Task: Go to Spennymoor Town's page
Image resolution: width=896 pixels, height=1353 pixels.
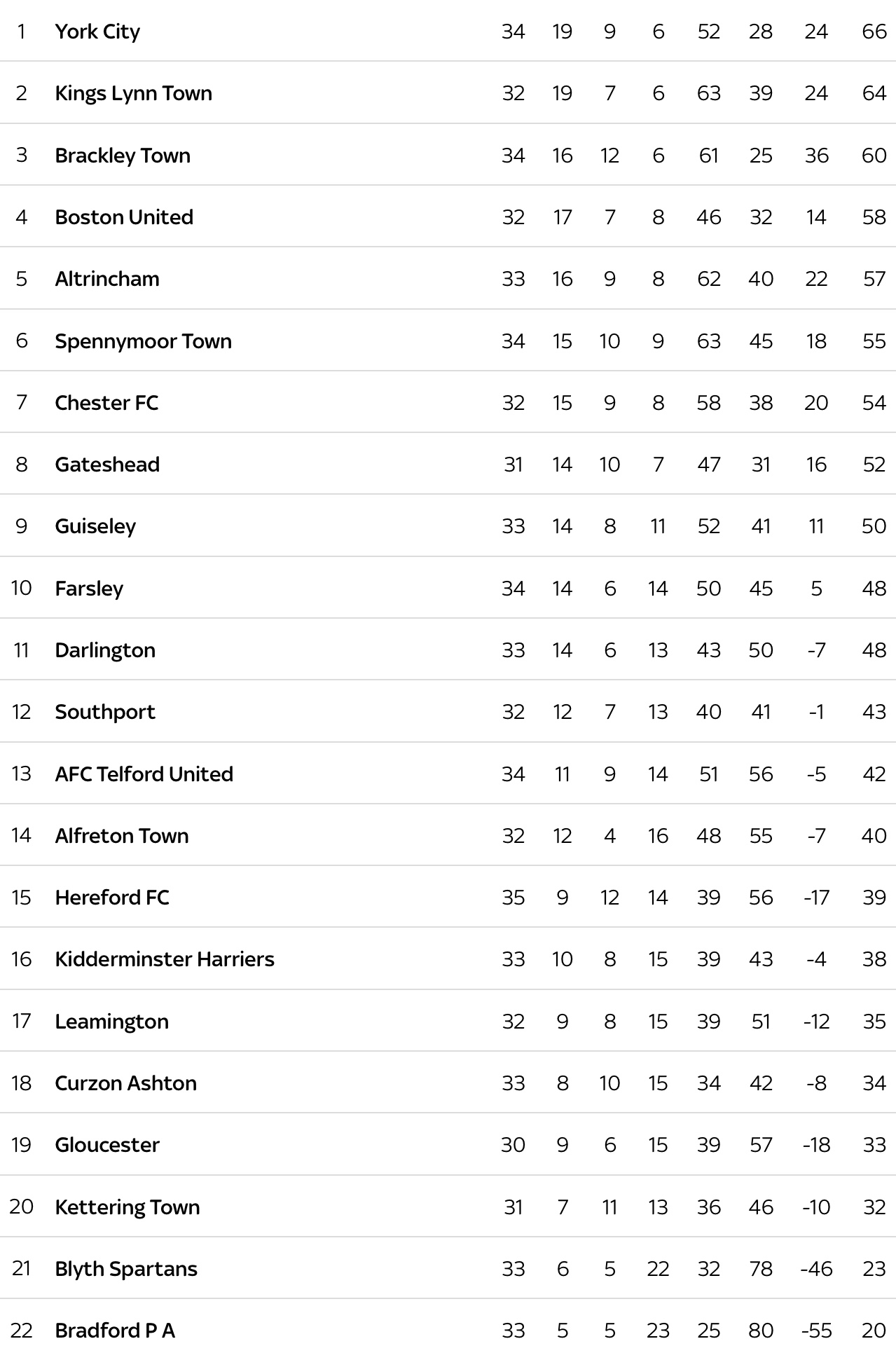Action: 143,341
